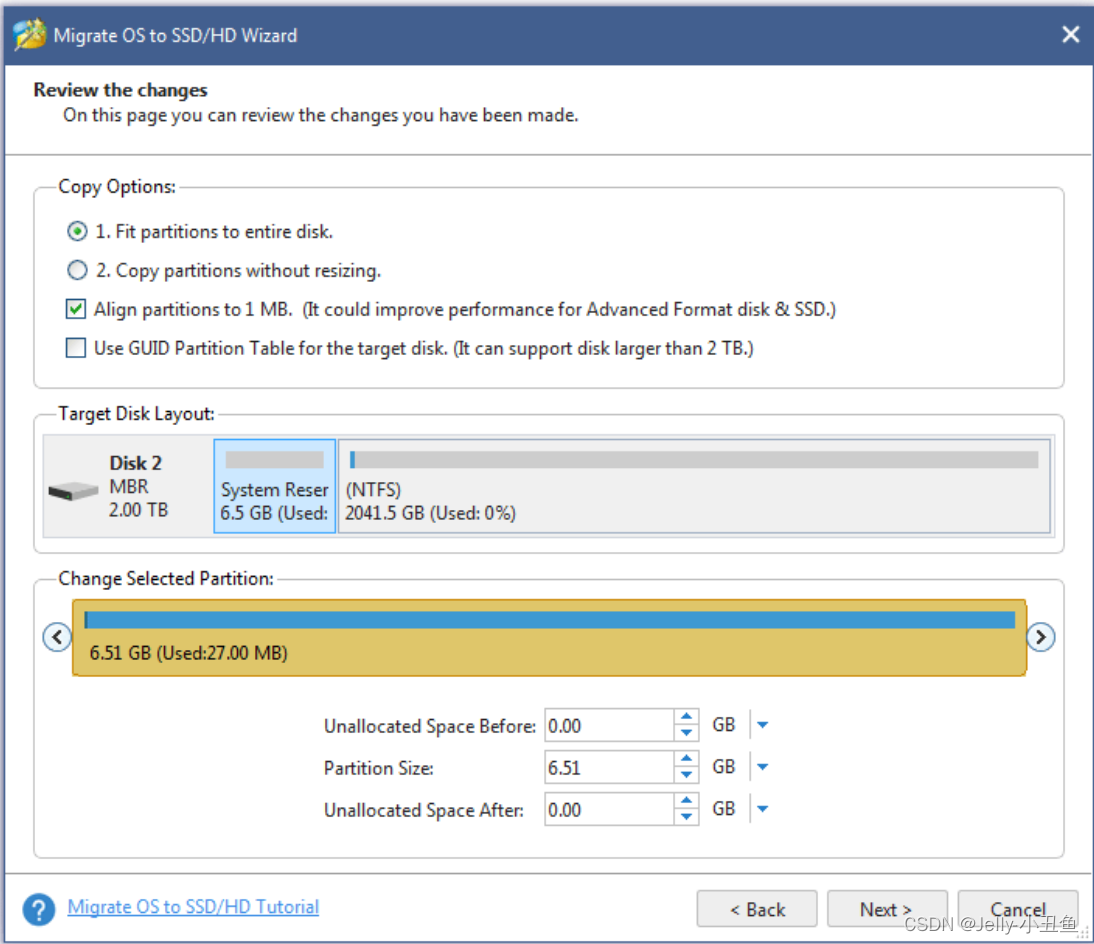Click the Help question mark icon

[x=37, y=909]
